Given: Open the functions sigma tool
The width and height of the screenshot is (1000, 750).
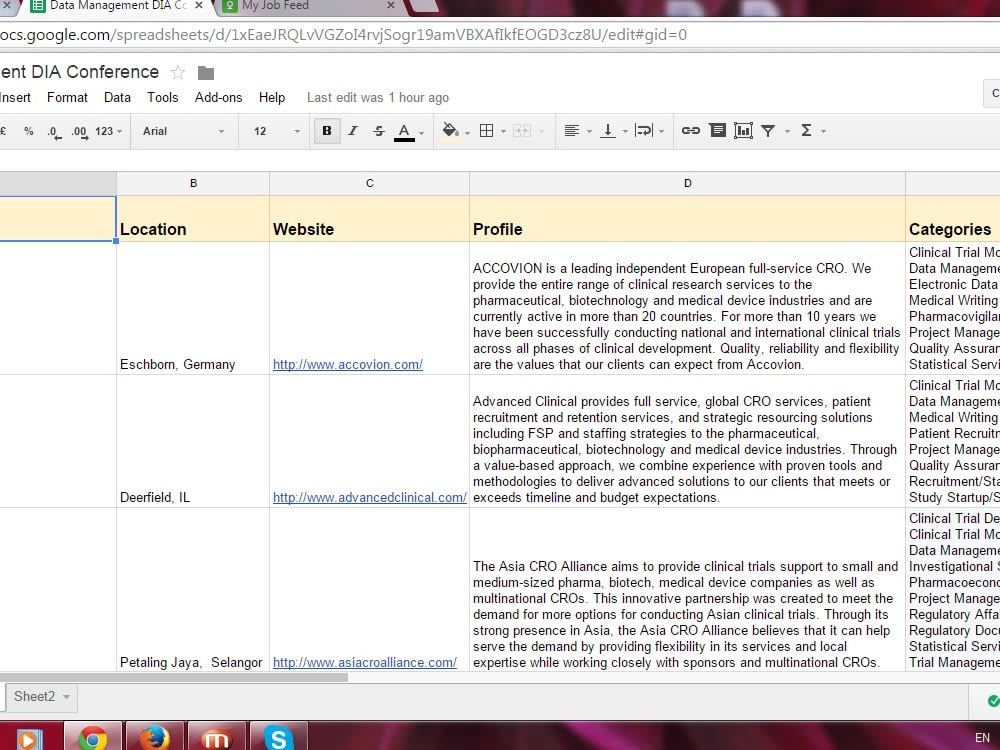Looking at the screenshot, I should click(x=806, y=131).
